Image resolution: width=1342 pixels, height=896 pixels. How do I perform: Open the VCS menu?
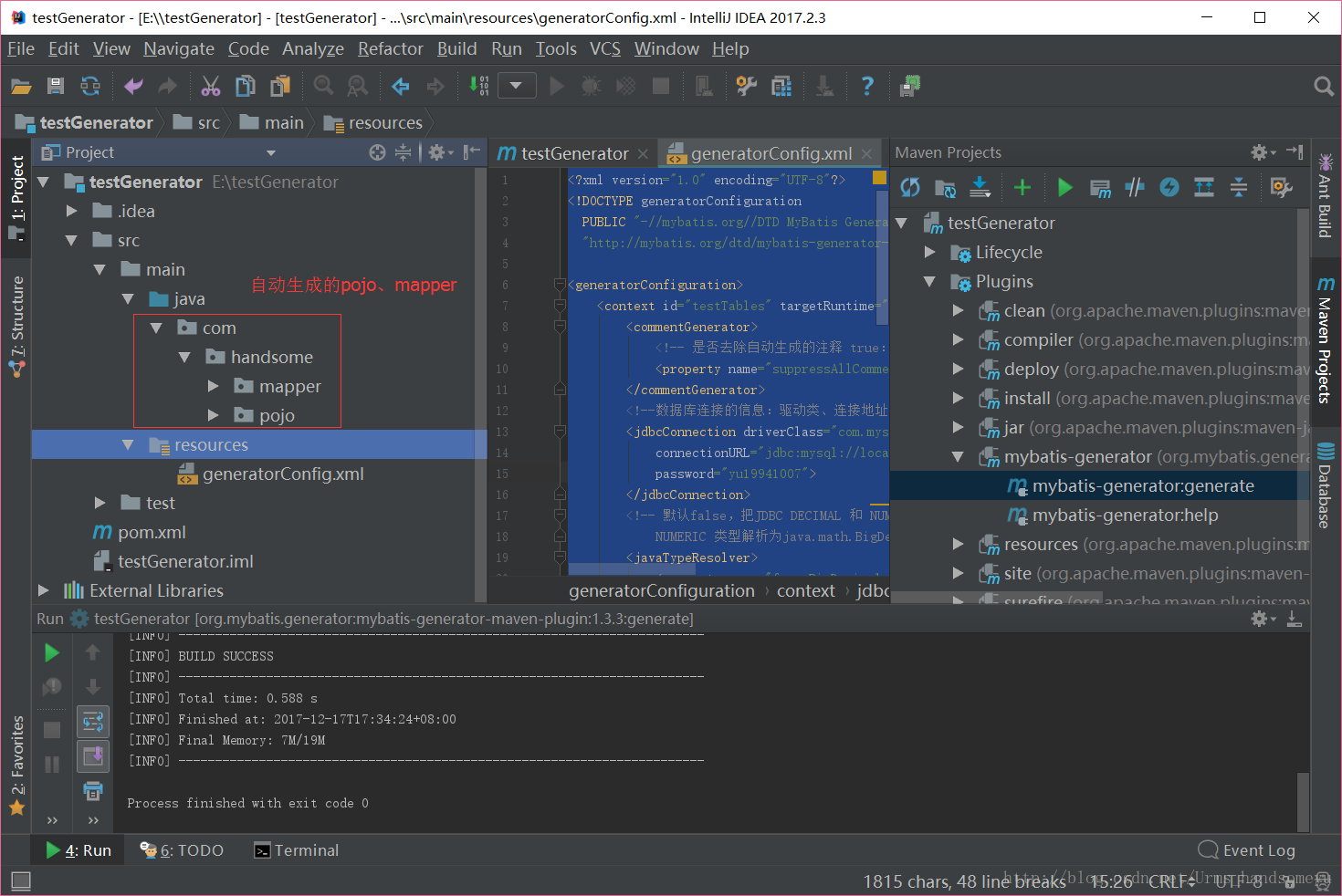605,48
